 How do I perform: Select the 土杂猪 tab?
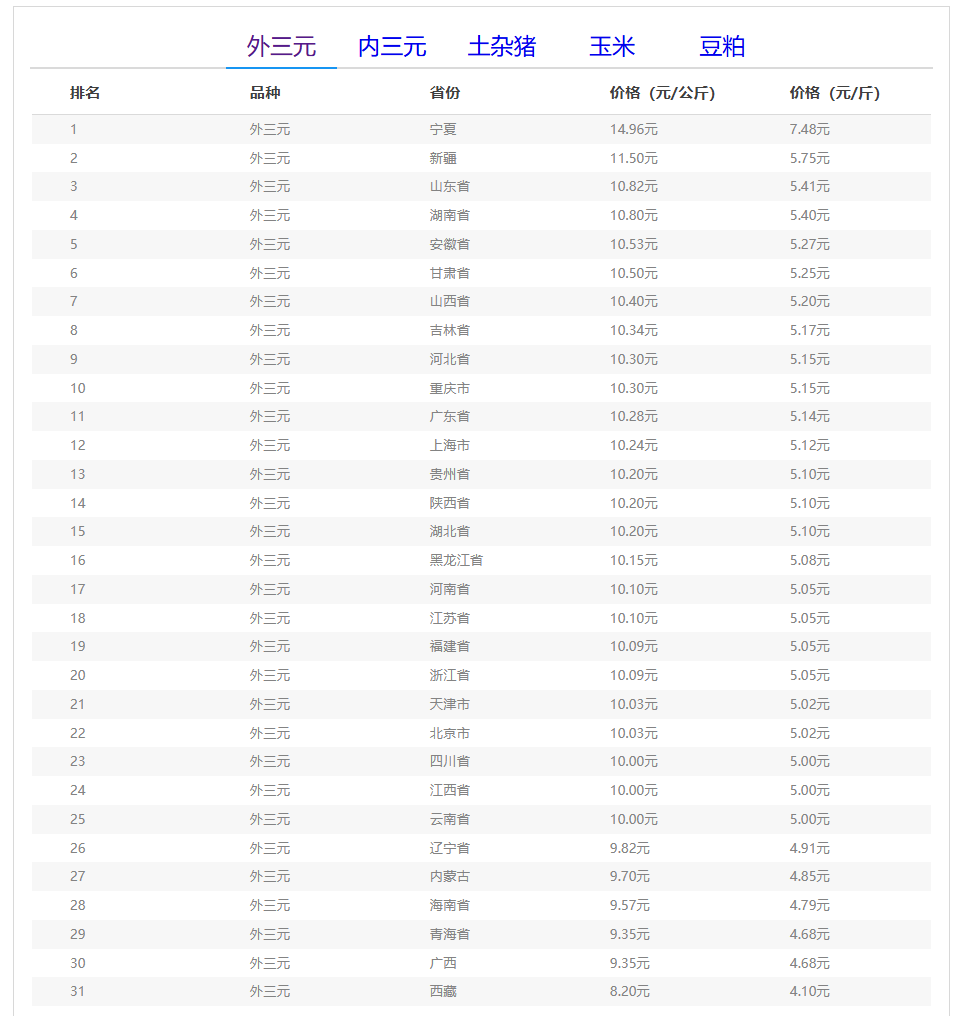point(502,47)
